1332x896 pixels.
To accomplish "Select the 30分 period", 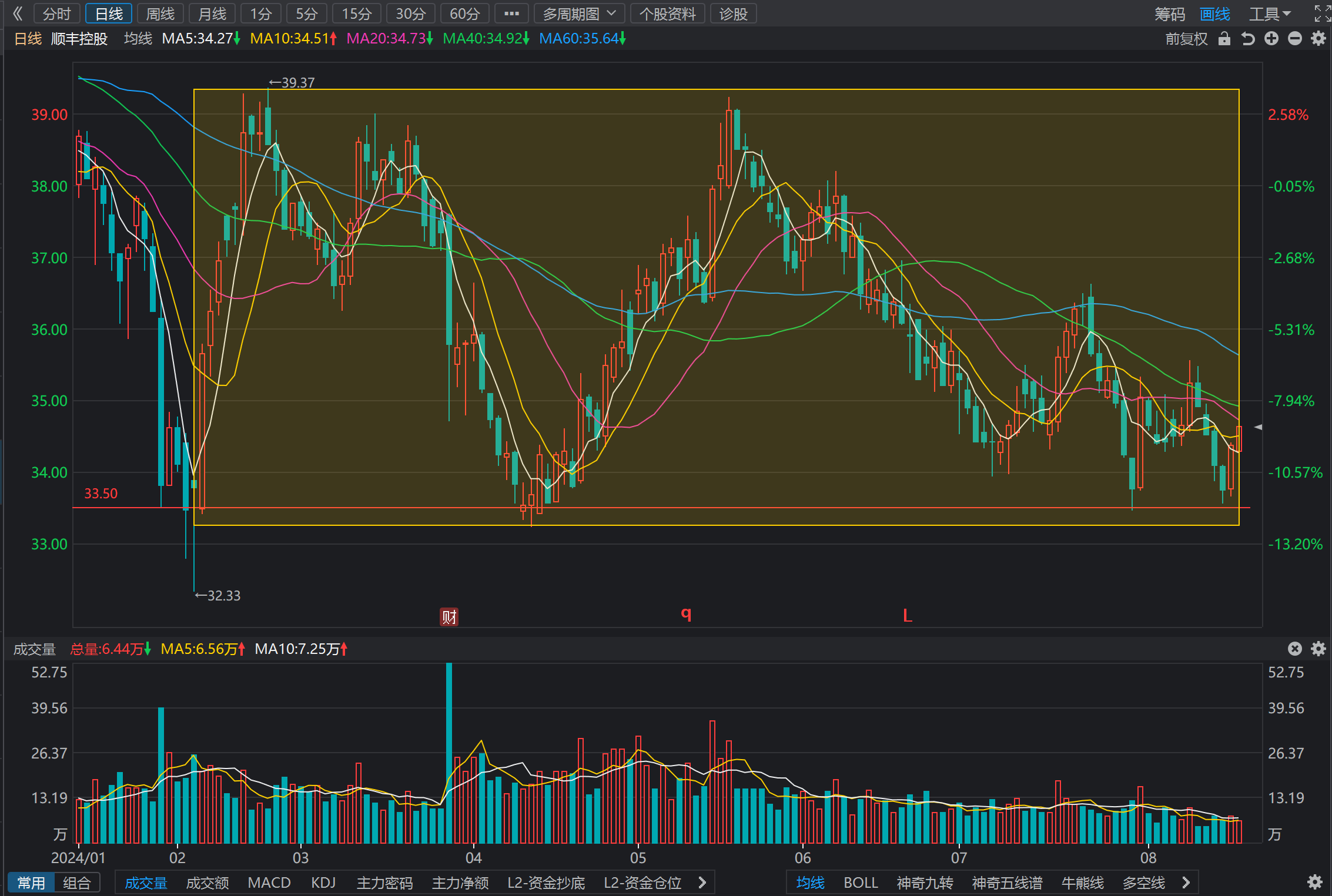I will (x=411, y=14).
